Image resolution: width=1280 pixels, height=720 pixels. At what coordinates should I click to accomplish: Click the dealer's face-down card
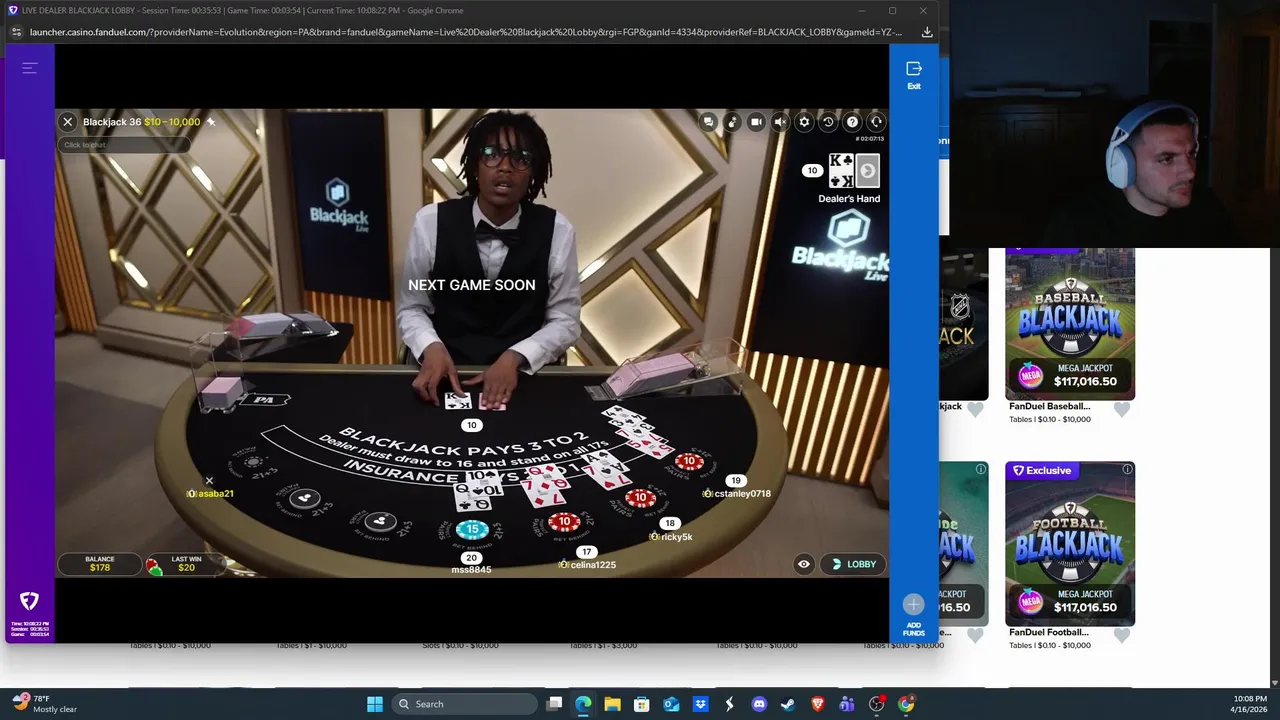pyautogui.click(x=868, y=171)
